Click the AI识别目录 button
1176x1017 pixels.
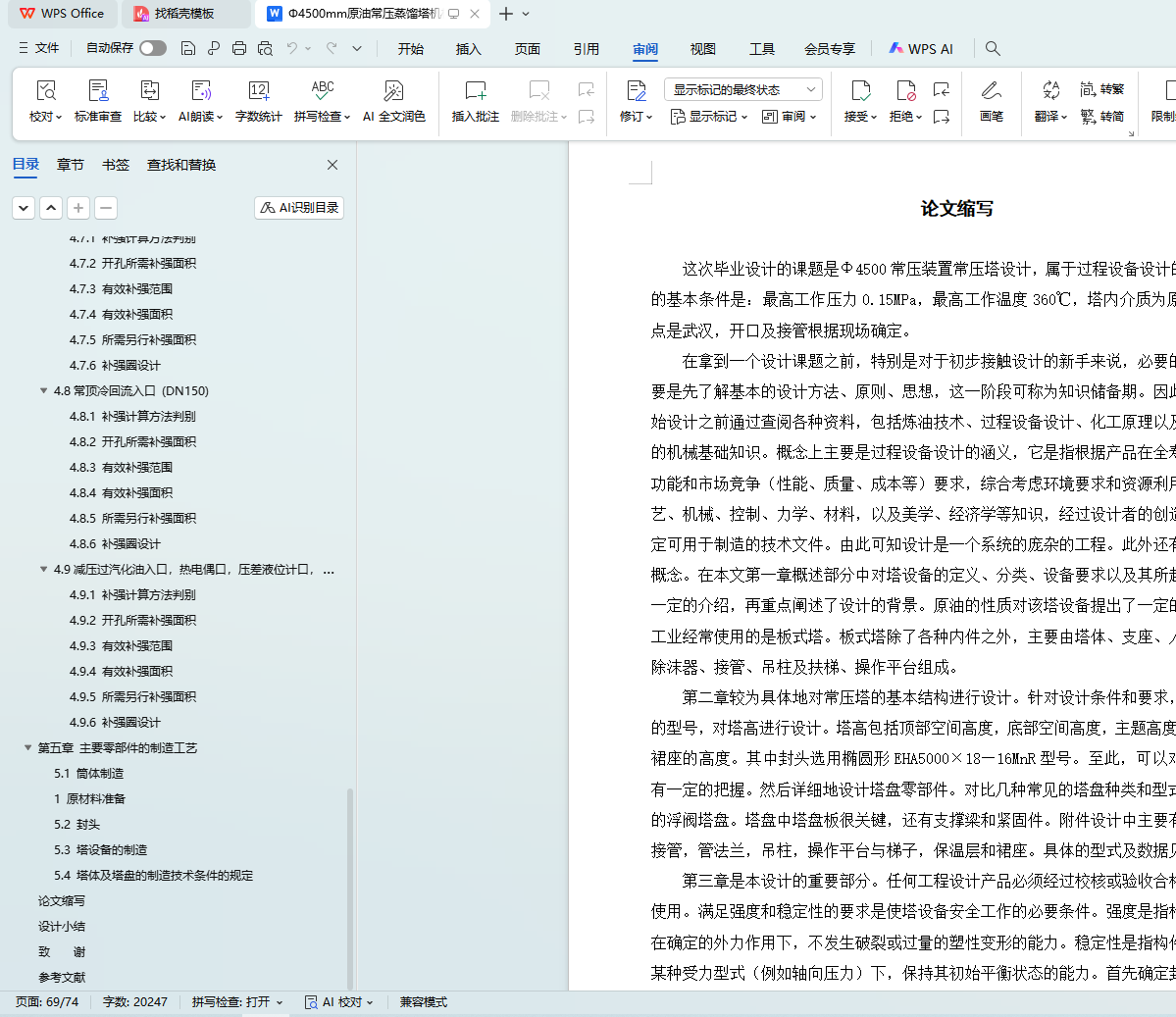(x=299, y=208)
